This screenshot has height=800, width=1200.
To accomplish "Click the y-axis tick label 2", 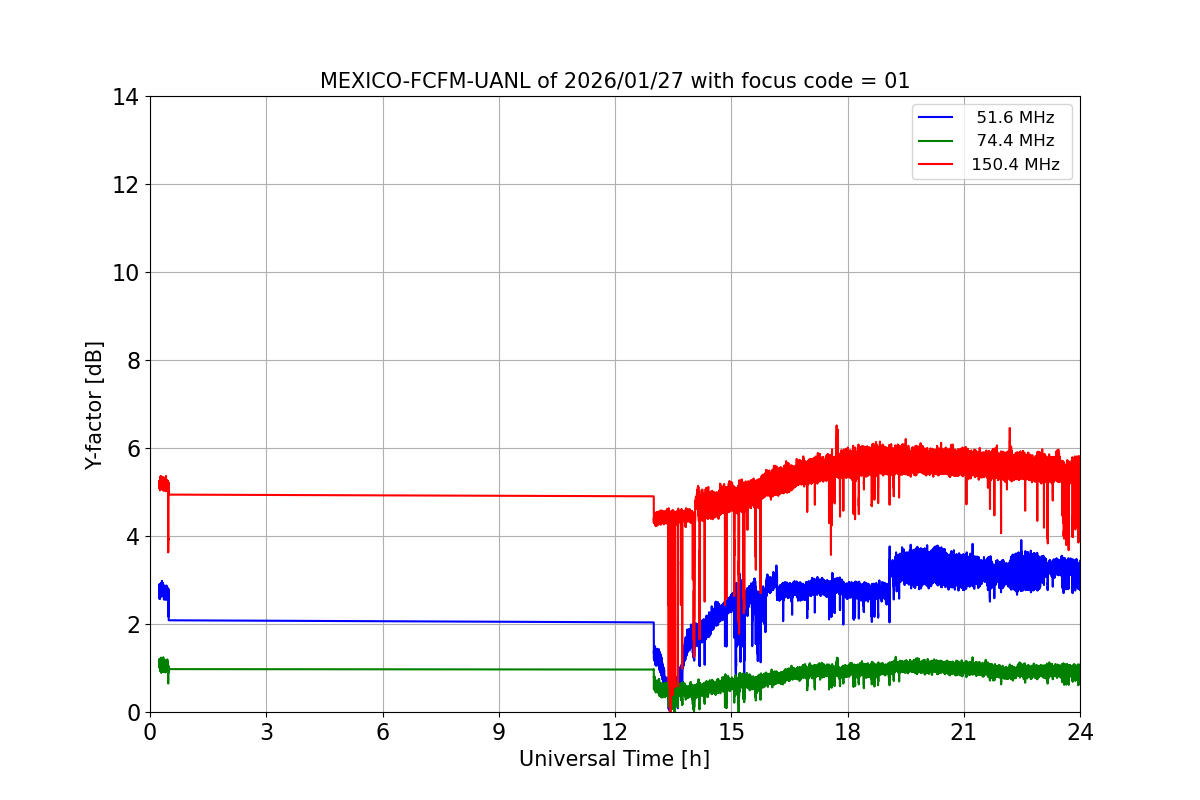I will (132, 626).
